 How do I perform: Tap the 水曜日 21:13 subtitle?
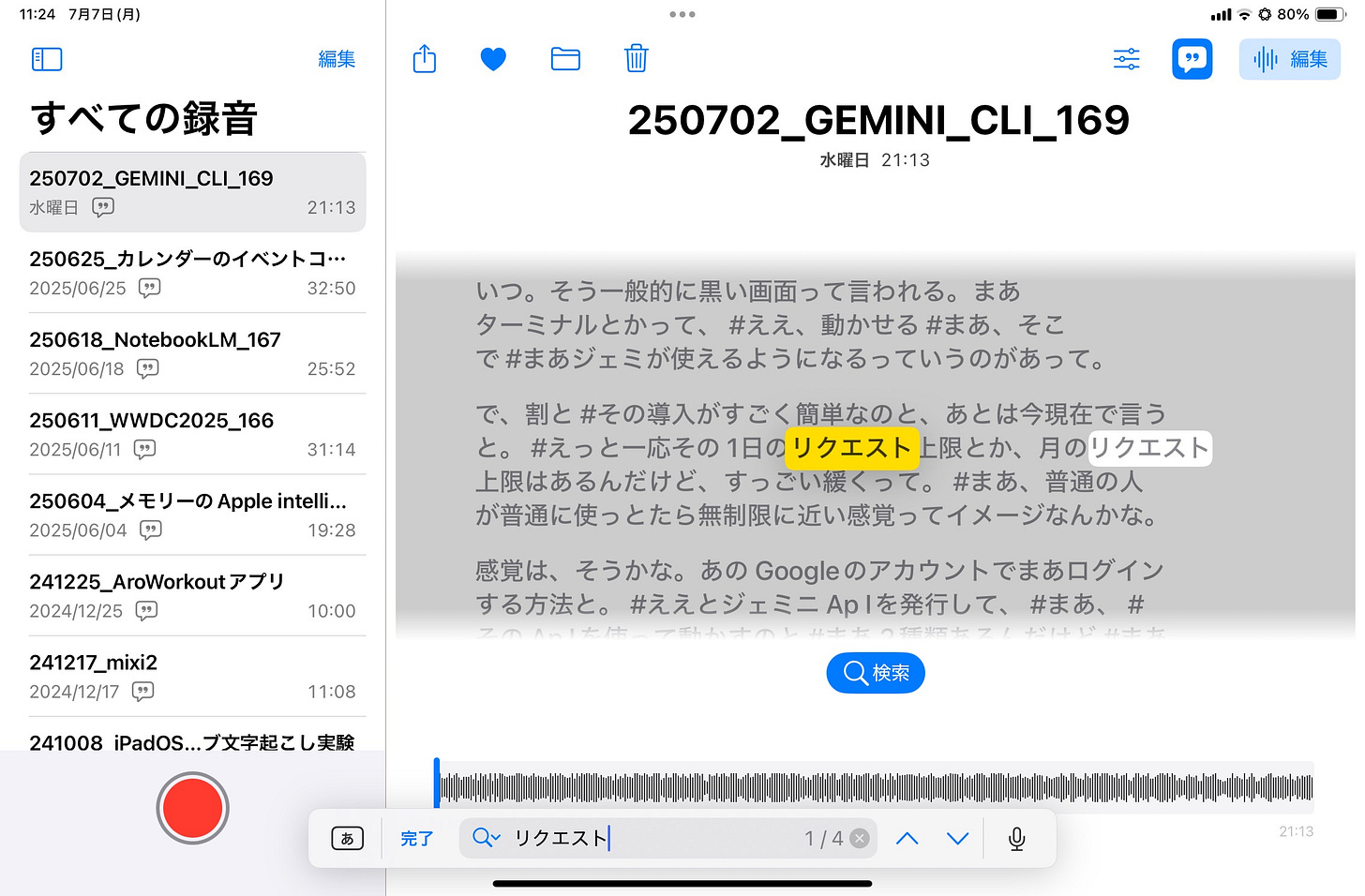click(x=875, y=160)
